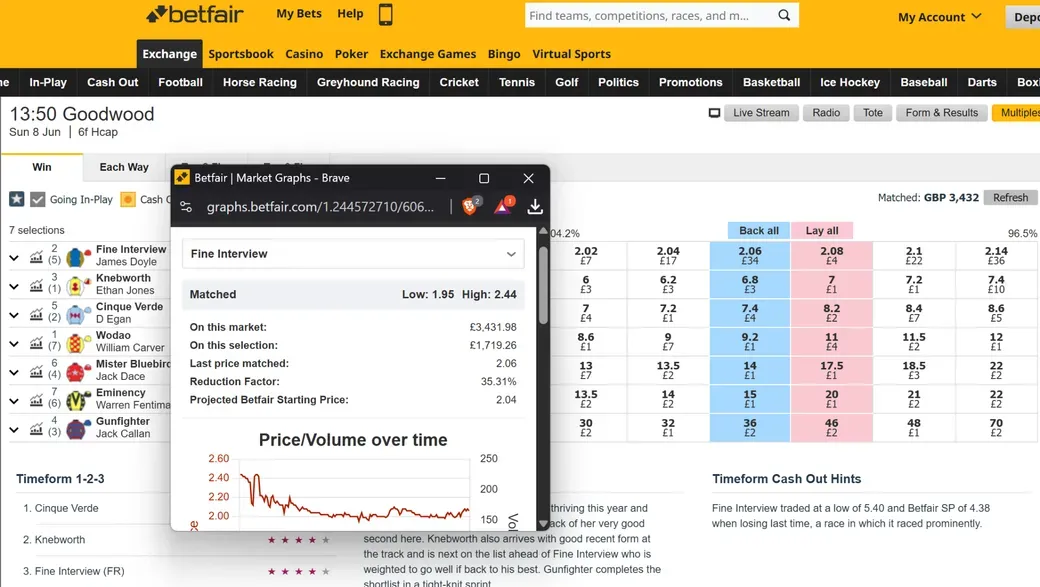Image resolution: width=1040 pixels, height=587 pixels.
Task: Select Fine Interview back price 2.06
Action: click(x=750, y=255)
